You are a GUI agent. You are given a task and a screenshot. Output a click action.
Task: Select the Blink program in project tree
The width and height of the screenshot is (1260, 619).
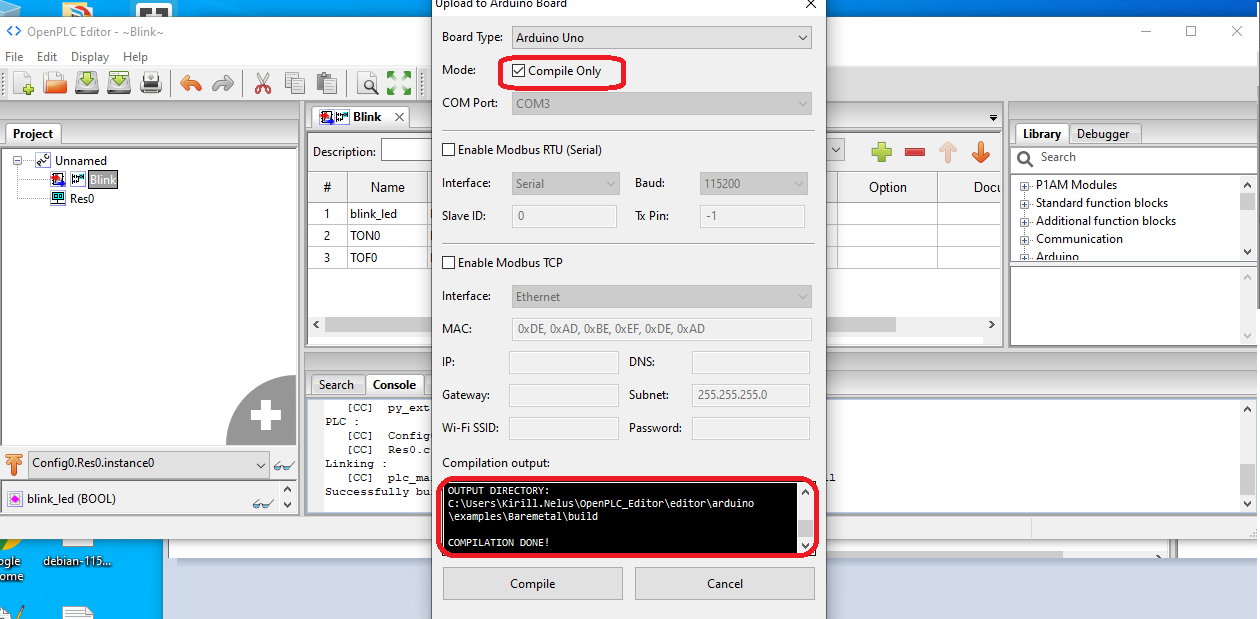(x=103, y=180)
